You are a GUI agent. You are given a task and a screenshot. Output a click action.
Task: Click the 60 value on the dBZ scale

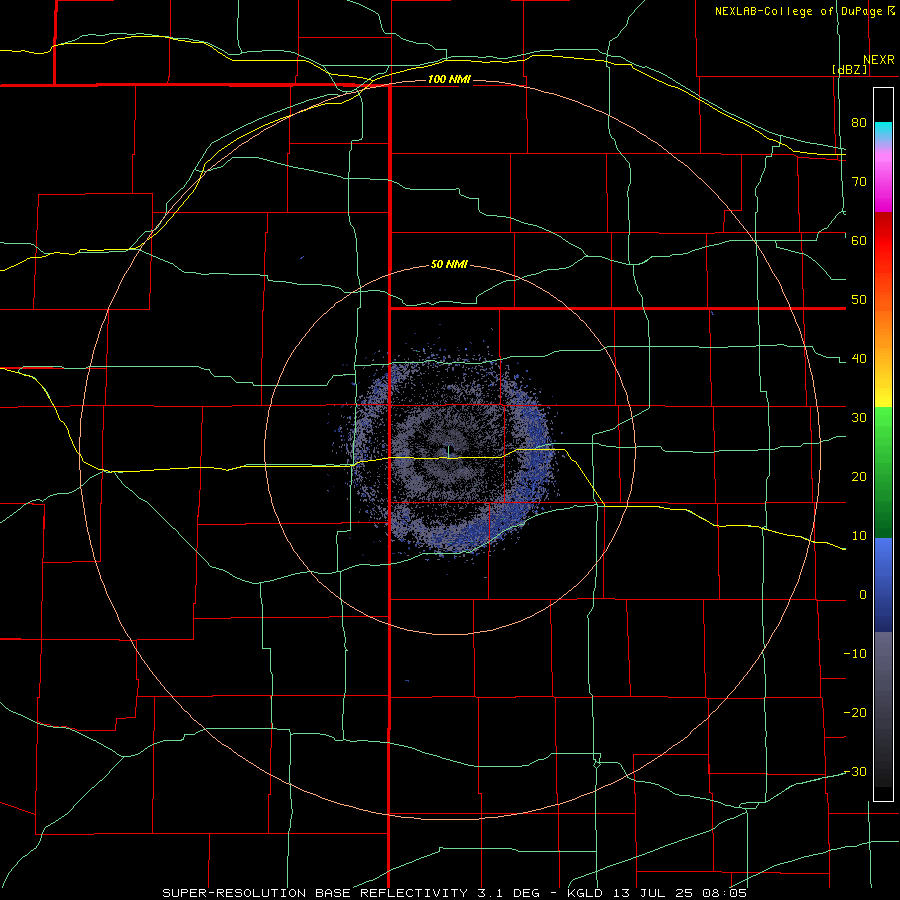coord(859,241)
